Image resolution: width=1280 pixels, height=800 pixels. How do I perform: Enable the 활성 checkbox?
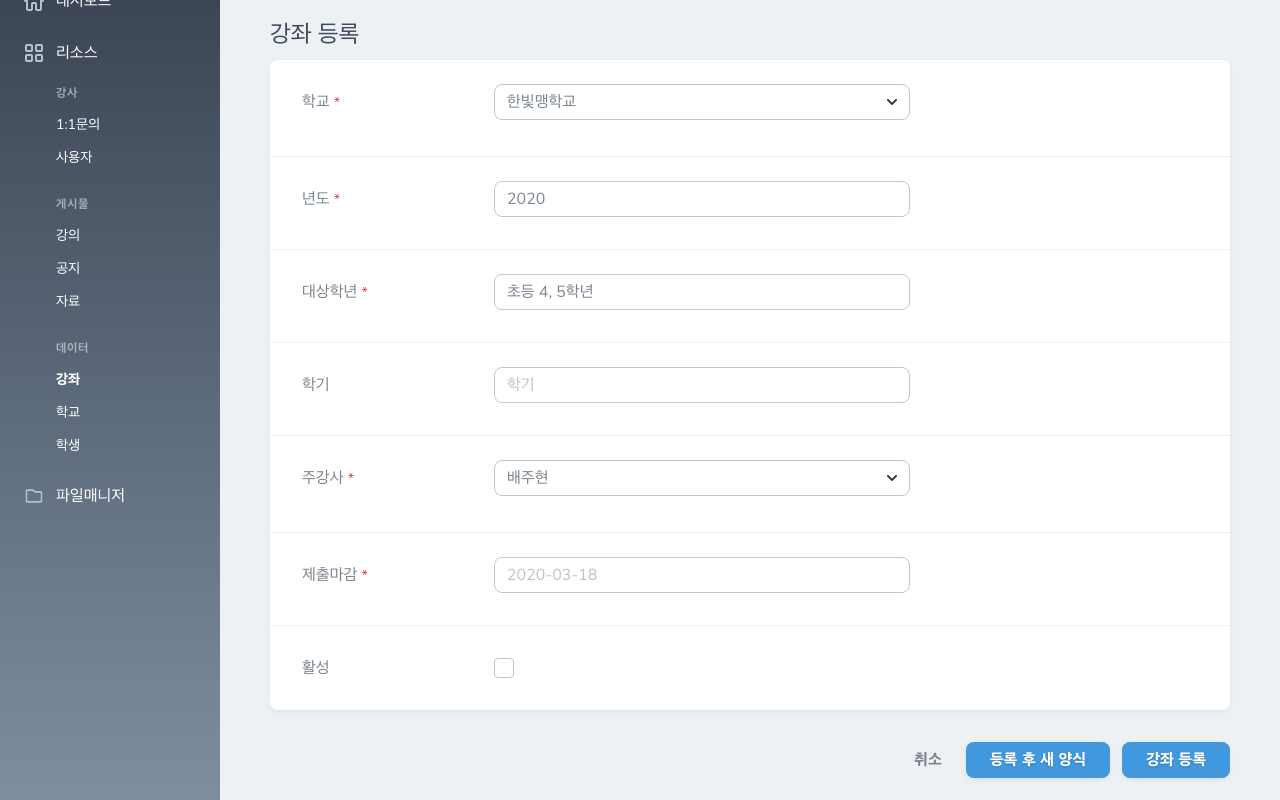[504, 668]
